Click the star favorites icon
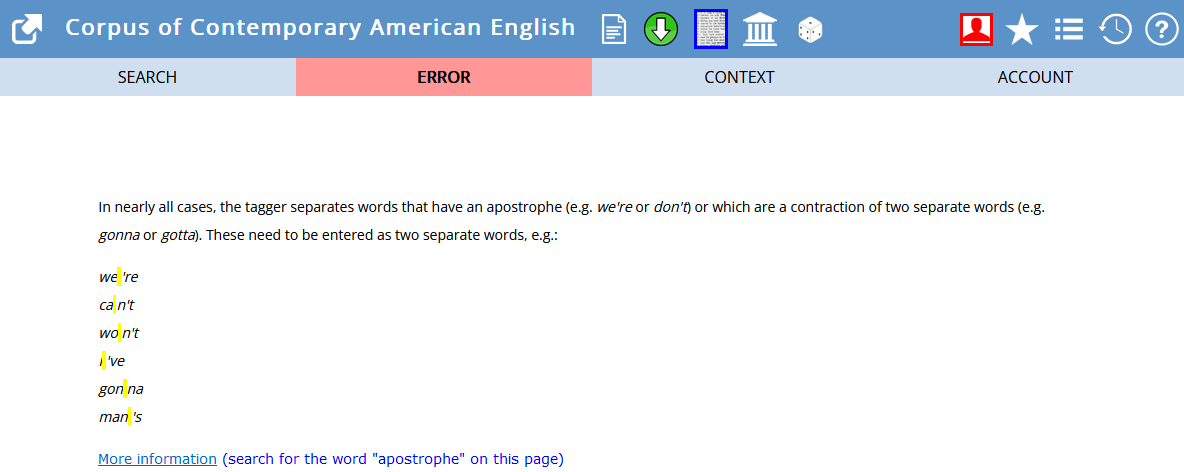 pos(1022,30)
